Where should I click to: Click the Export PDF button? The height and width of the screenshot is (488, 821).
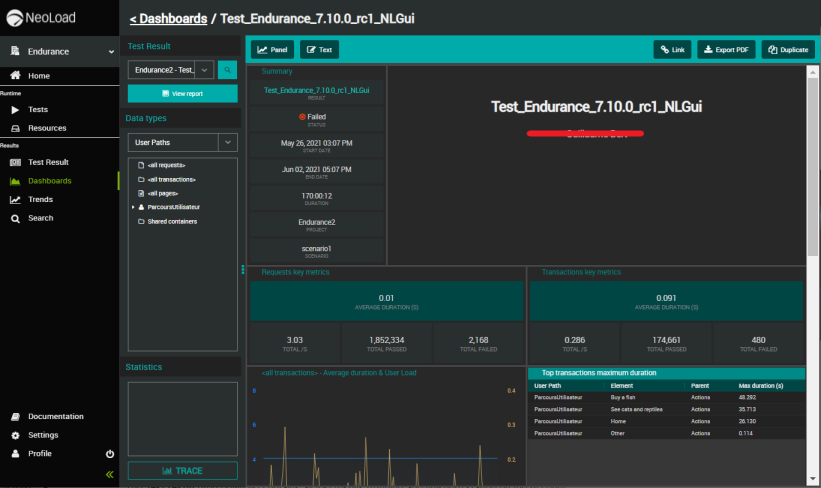725,49
